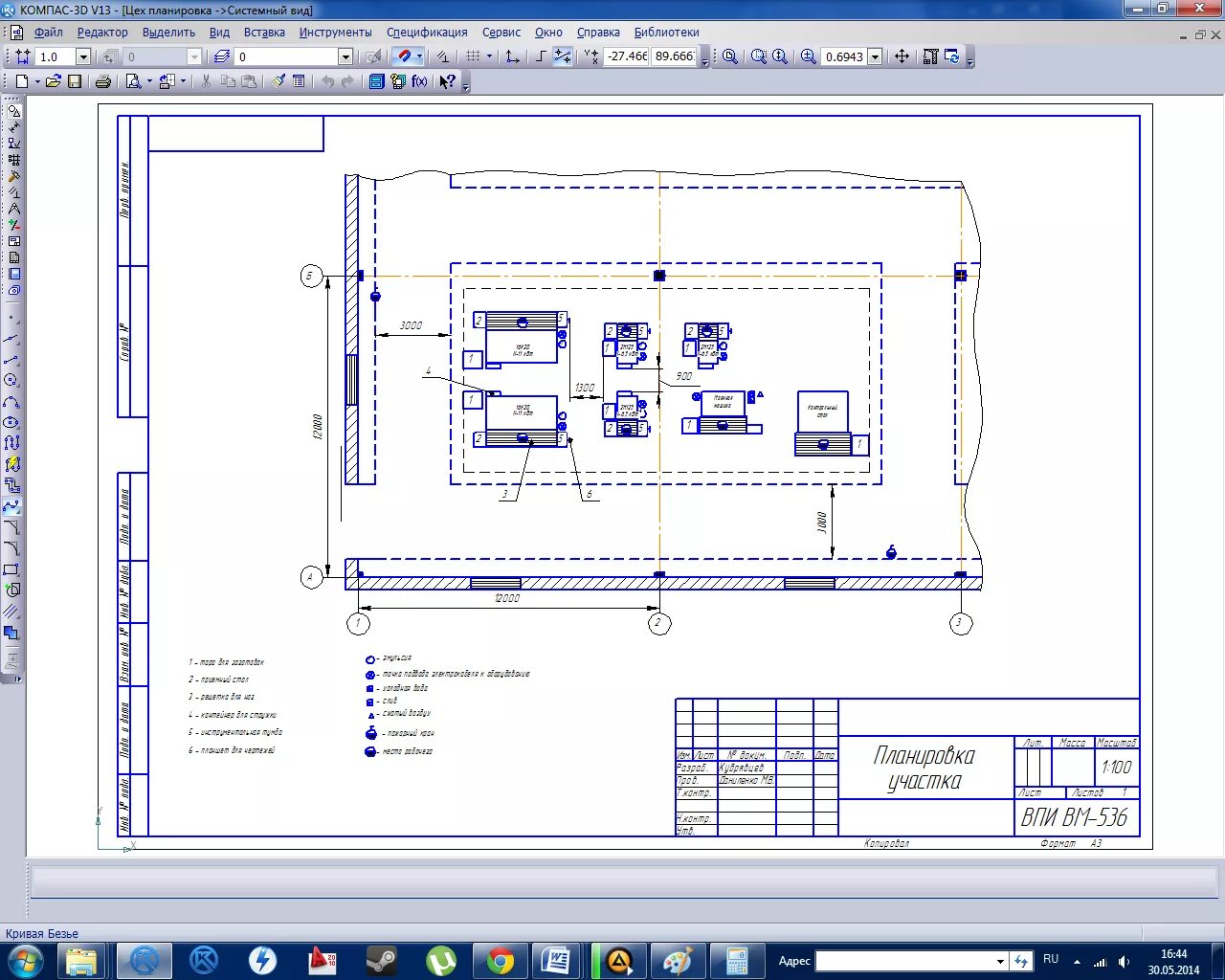
Task: Toggle the Geometry panel at left sidebar top
Action: point(14,110)
